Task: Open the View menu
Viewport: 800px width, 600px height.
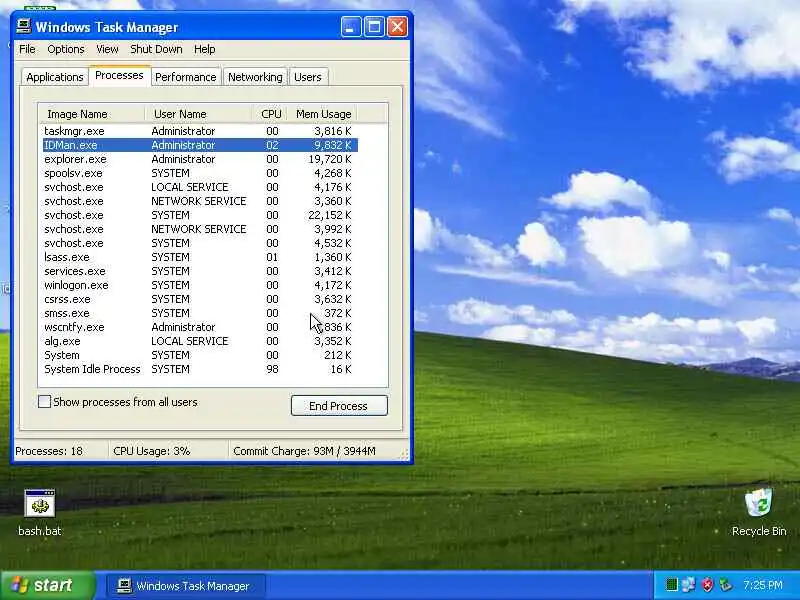Action: click(x=107, y=49)
